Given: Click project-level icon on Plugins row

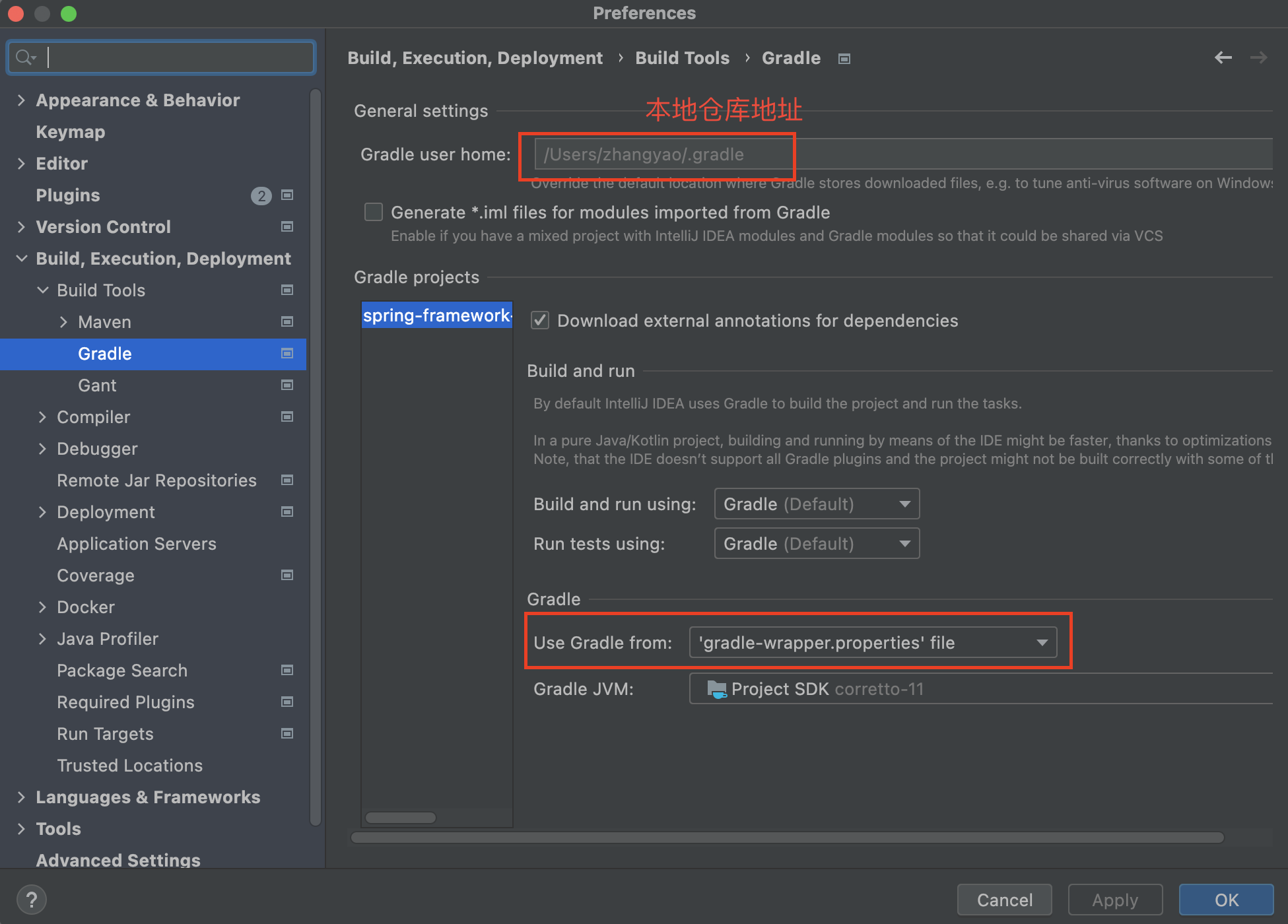Looking at the screenshot, I should 287,195.
